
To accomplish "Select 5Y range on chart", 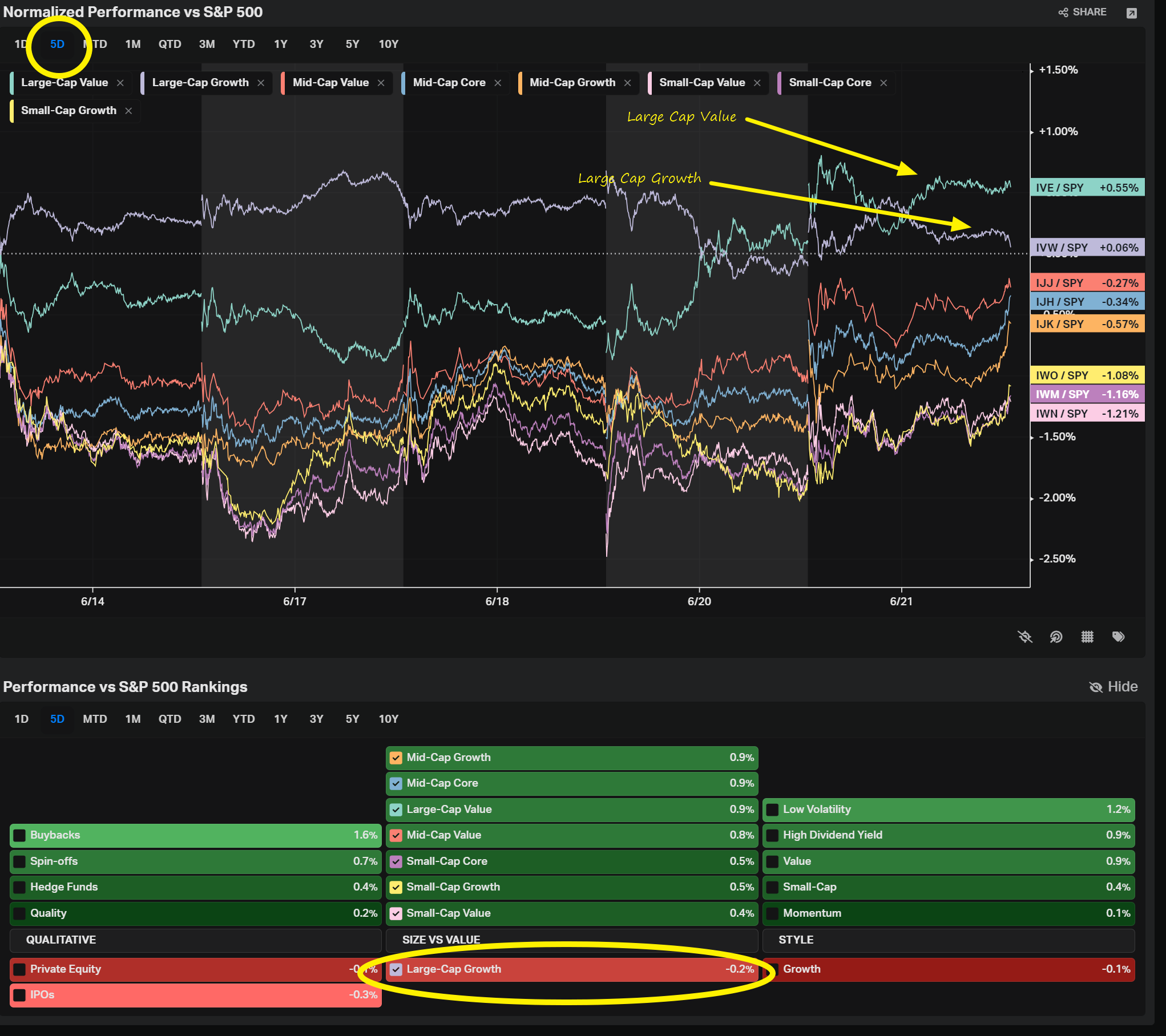I will tap(352, 44).
